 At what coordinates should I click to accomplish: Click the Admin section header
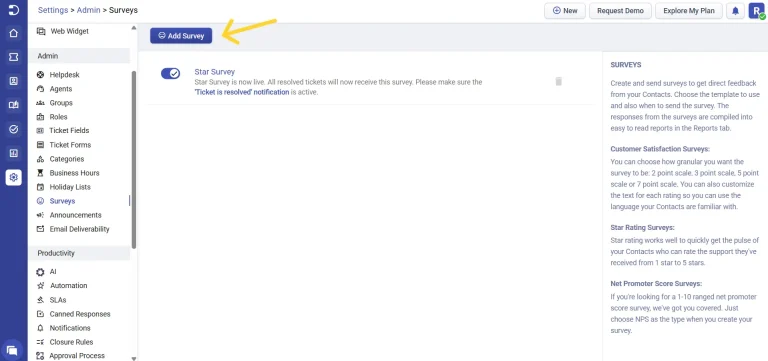pos(79,56)
